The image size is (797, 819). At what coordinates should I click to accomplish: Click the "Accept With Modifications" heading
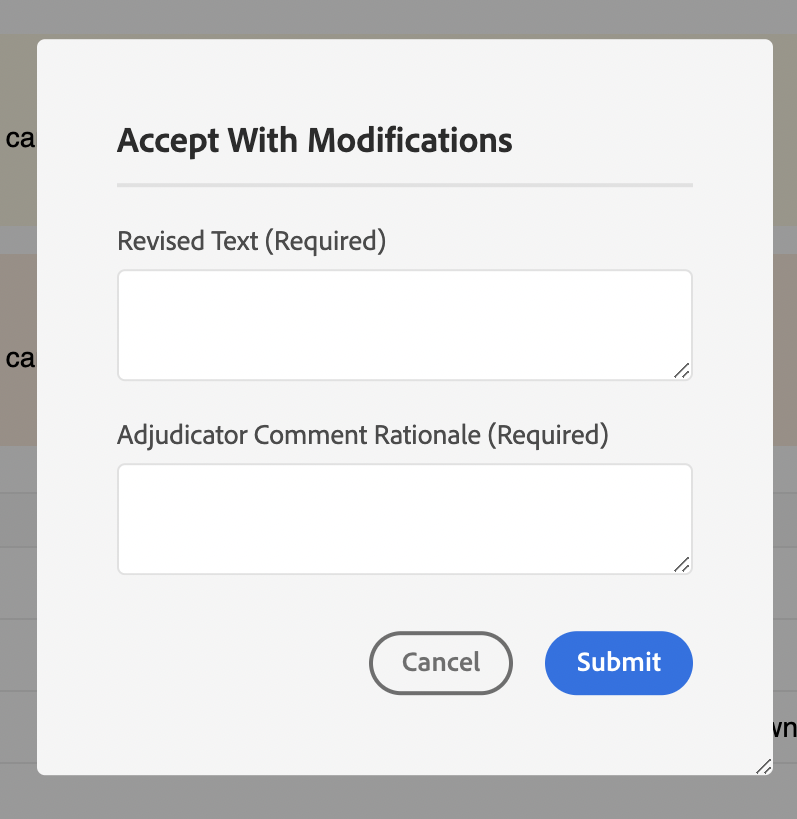point(314,140)
